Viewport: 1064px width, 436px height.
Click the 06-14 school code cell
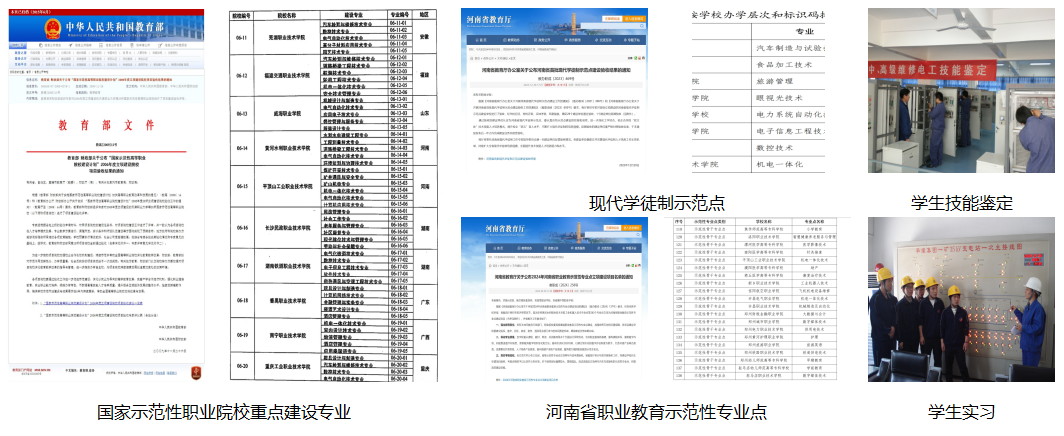click(x=244, y=148)
